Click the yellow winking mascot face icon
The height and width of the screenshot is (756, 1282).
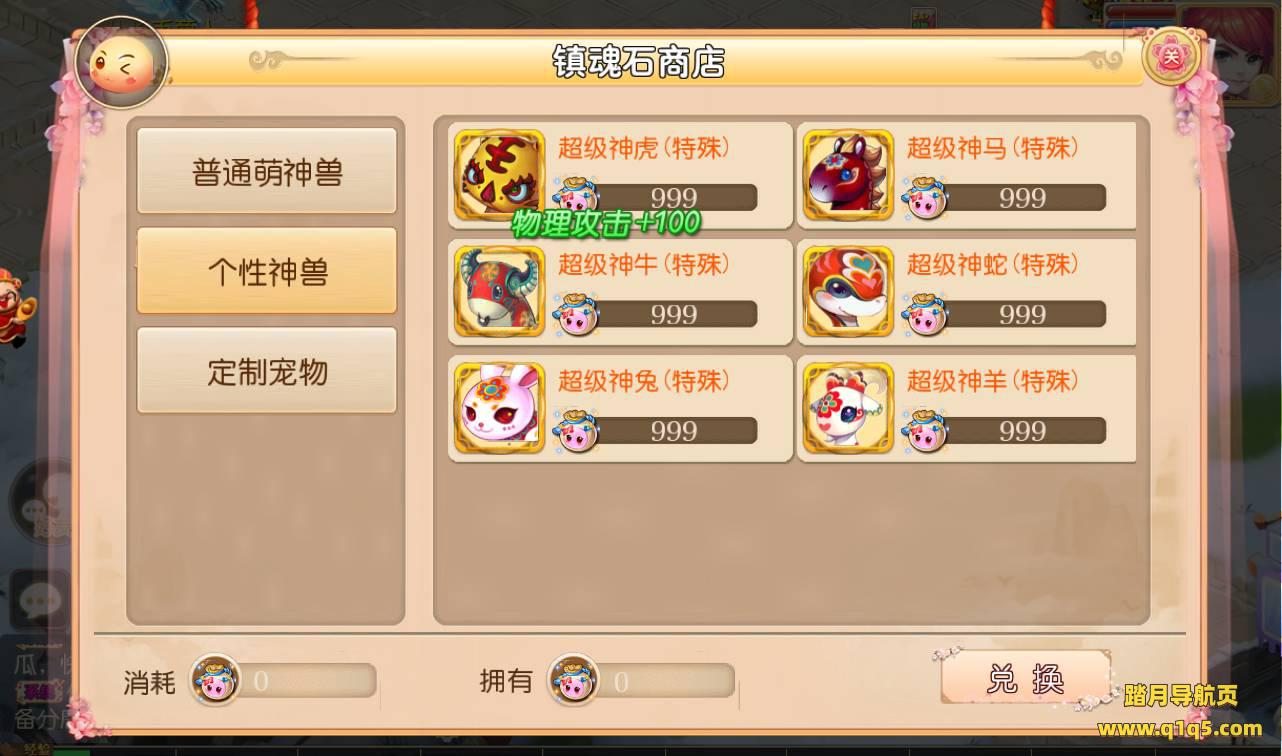[x=121, y=63]
